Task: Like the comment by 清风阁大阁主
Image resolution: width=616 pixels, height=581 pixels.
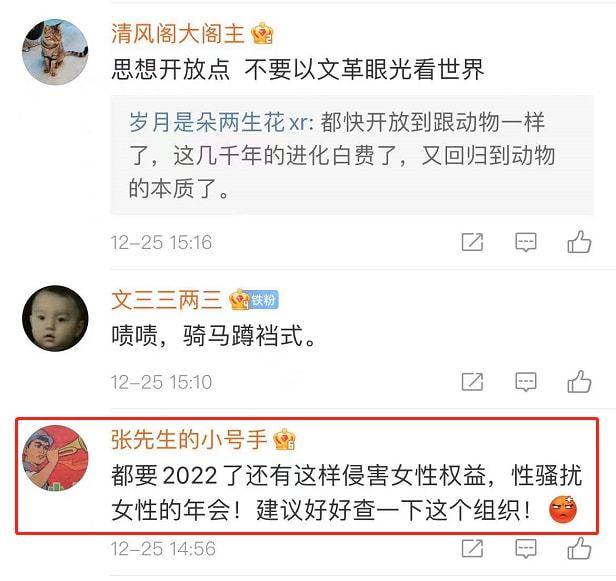Action: pos(579,241)
